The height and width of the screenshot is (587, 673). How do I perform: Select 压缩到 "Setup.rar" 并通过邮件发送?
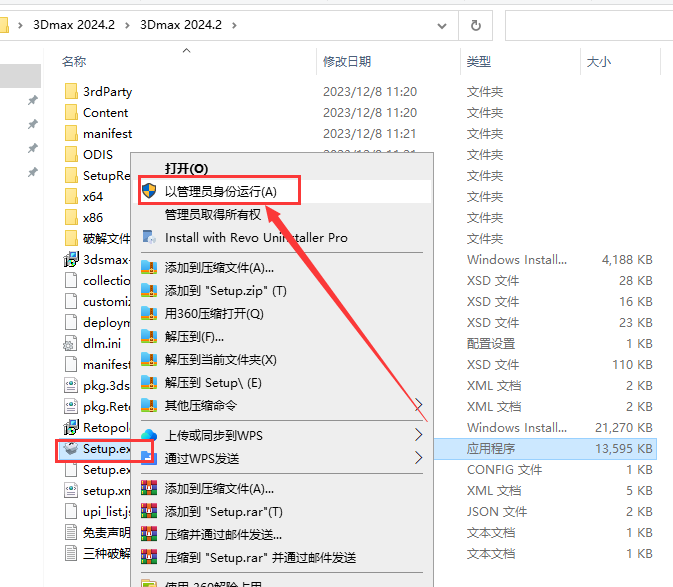pos(260,558)
